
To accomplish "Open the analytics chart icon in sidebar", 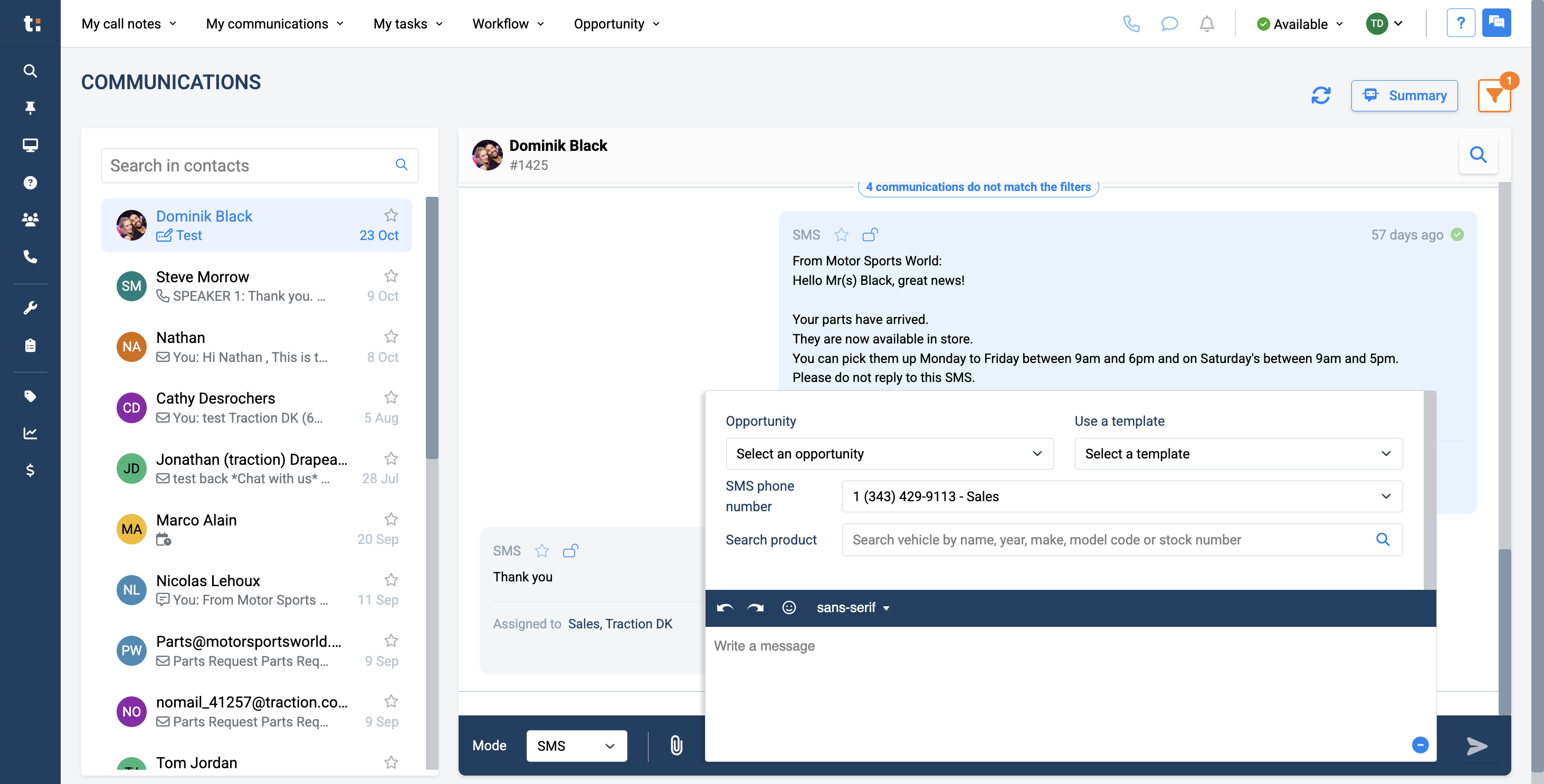I will click(x=30, y=433).
